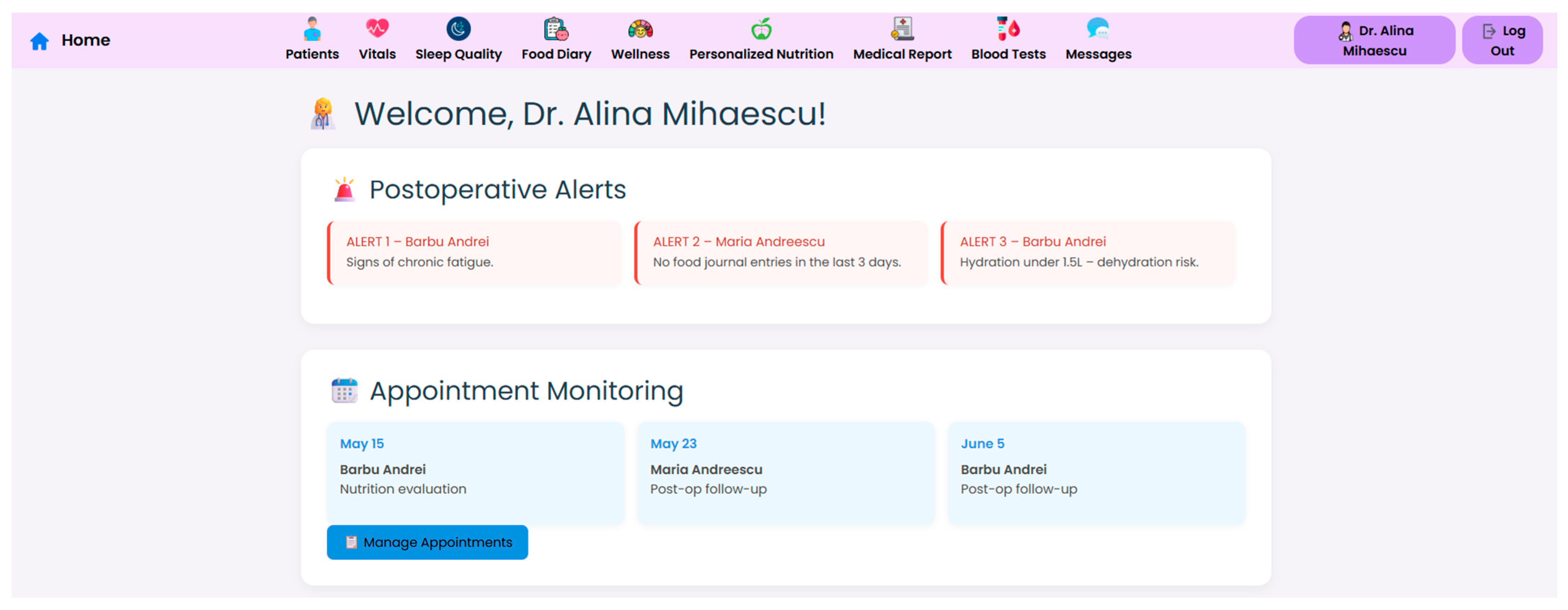This screenshot has height=610, width=1568.
Task: Go to the Home menu label
Action: [86, 40]
